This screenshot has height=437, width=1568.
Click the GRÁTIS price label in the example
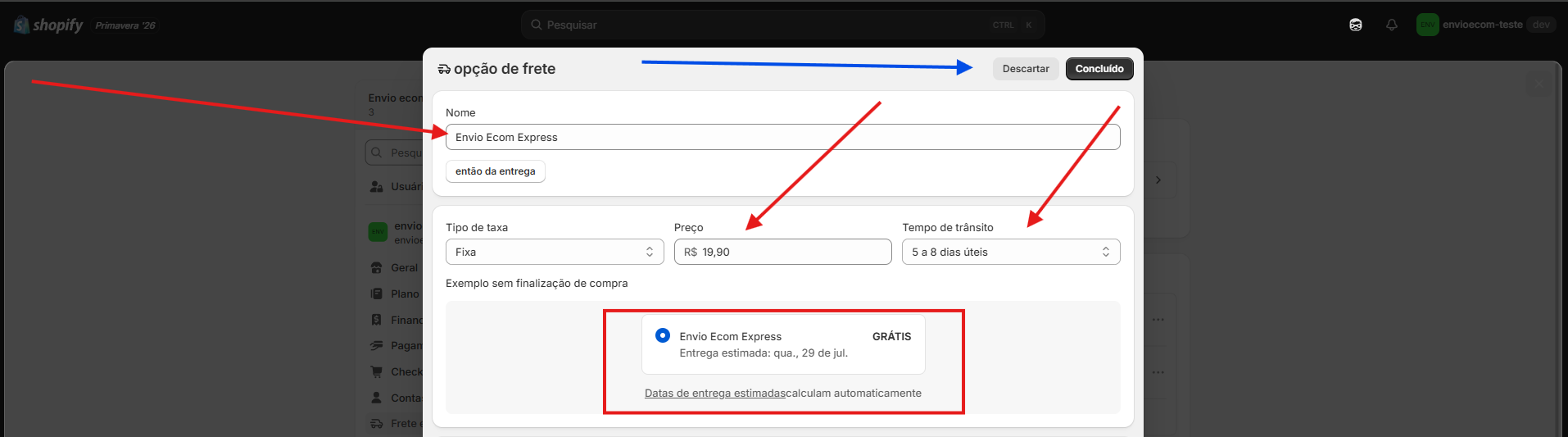point(891,336)
